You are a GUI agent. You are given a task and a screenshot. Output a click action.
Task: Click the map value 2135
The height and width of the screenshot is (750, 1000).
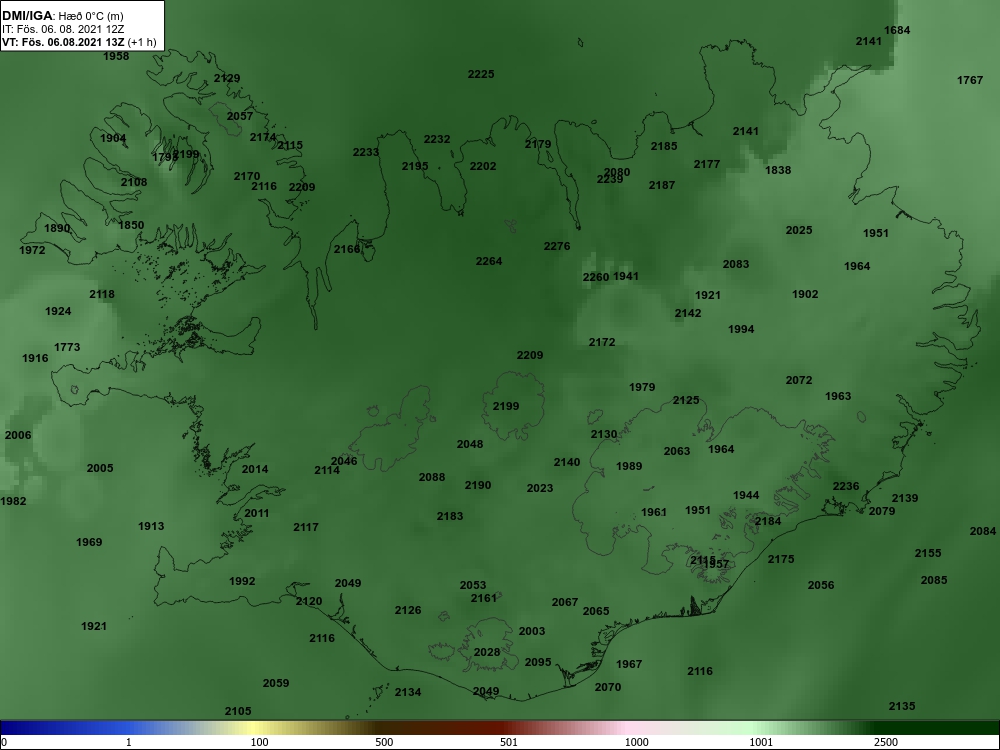point(902,706)
